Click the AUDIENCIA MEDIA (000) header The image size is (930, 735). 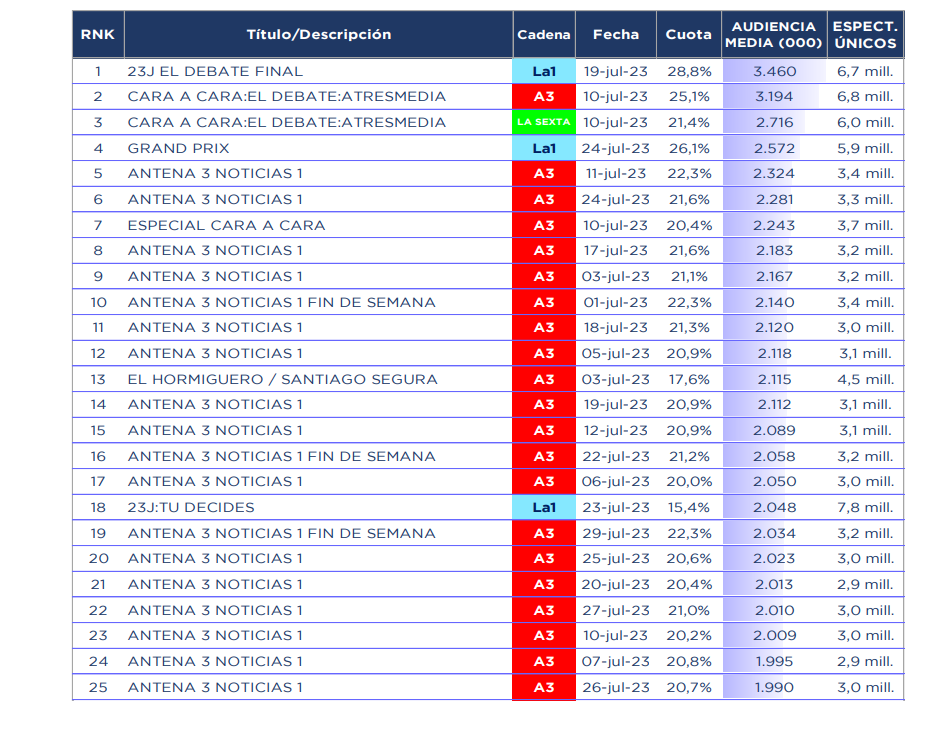[x=774, y=34]
